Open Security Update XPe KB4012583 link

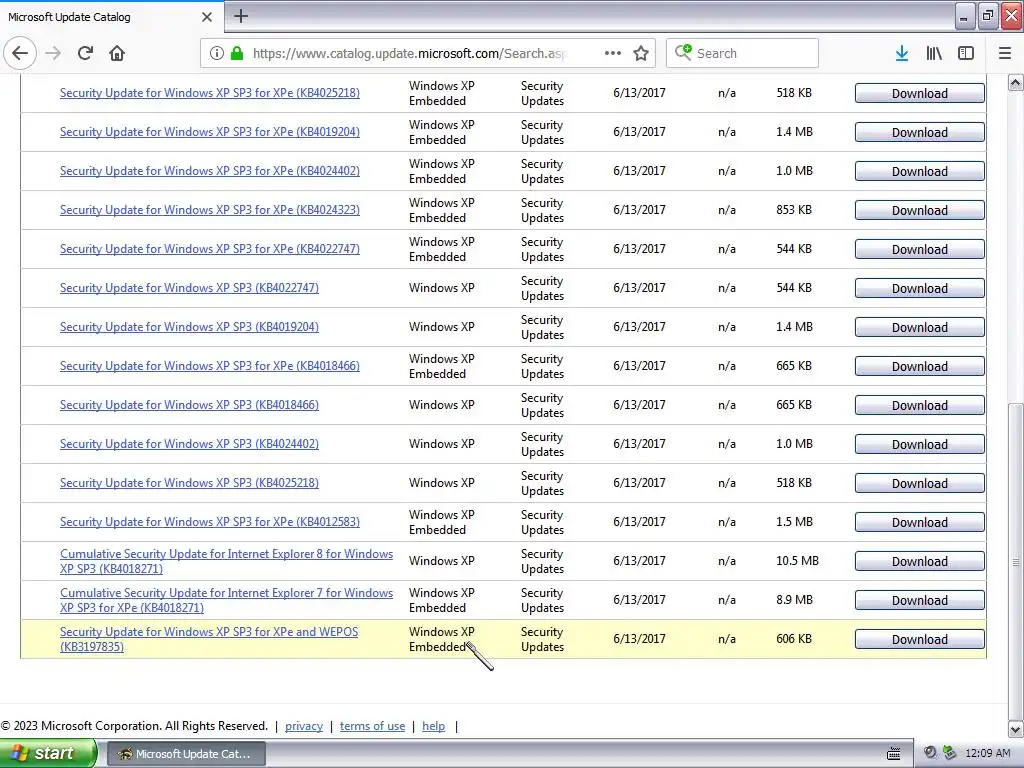pyautogui.click(x=210, y=522)
